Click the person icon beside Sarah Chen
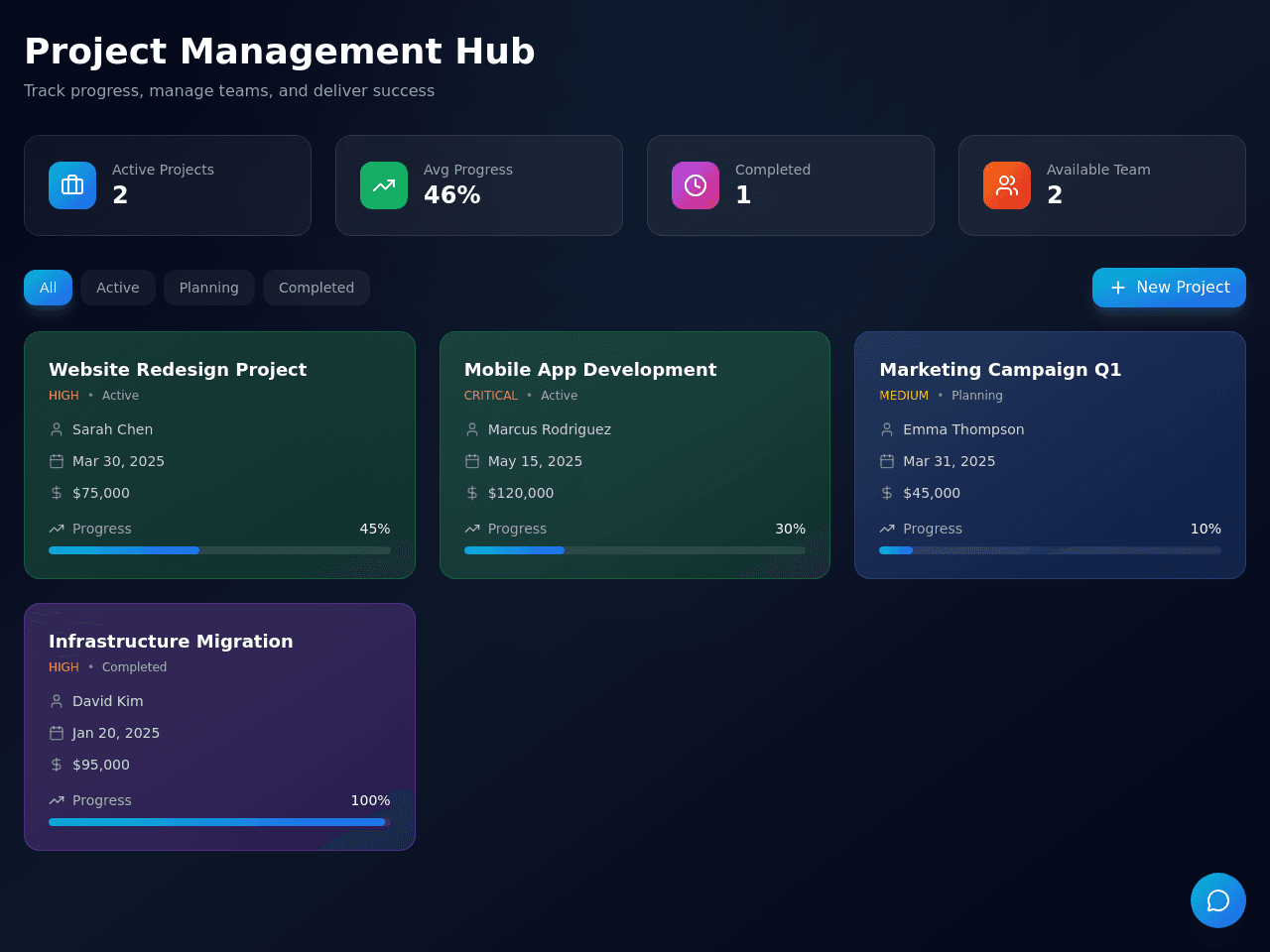 click(x=57, y=429)
